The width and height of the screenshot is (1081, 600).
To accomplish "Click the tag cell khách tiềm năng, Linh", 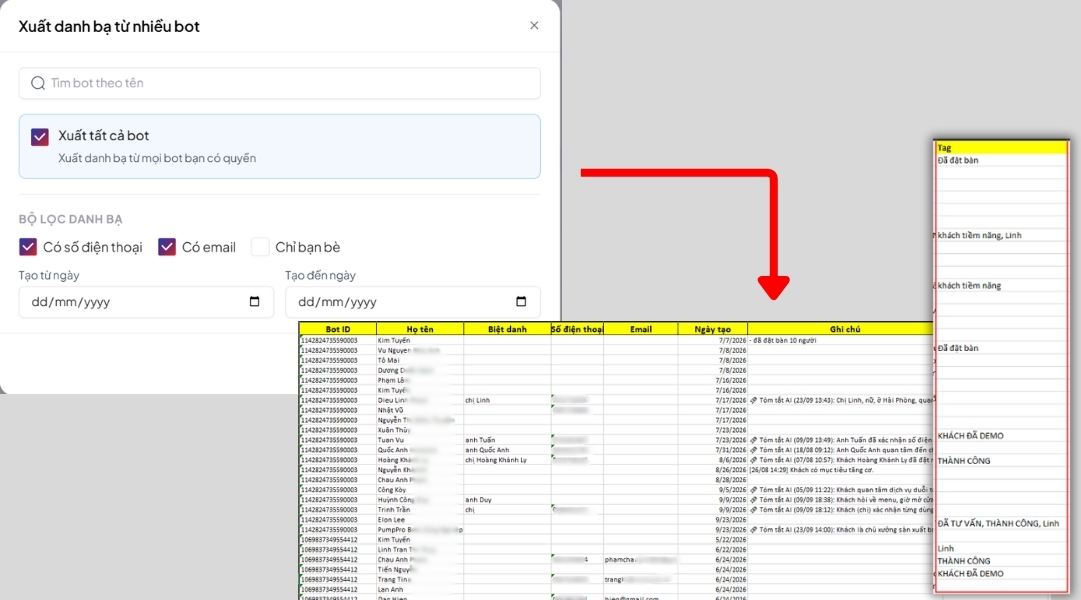I will tap(1001, 235).
